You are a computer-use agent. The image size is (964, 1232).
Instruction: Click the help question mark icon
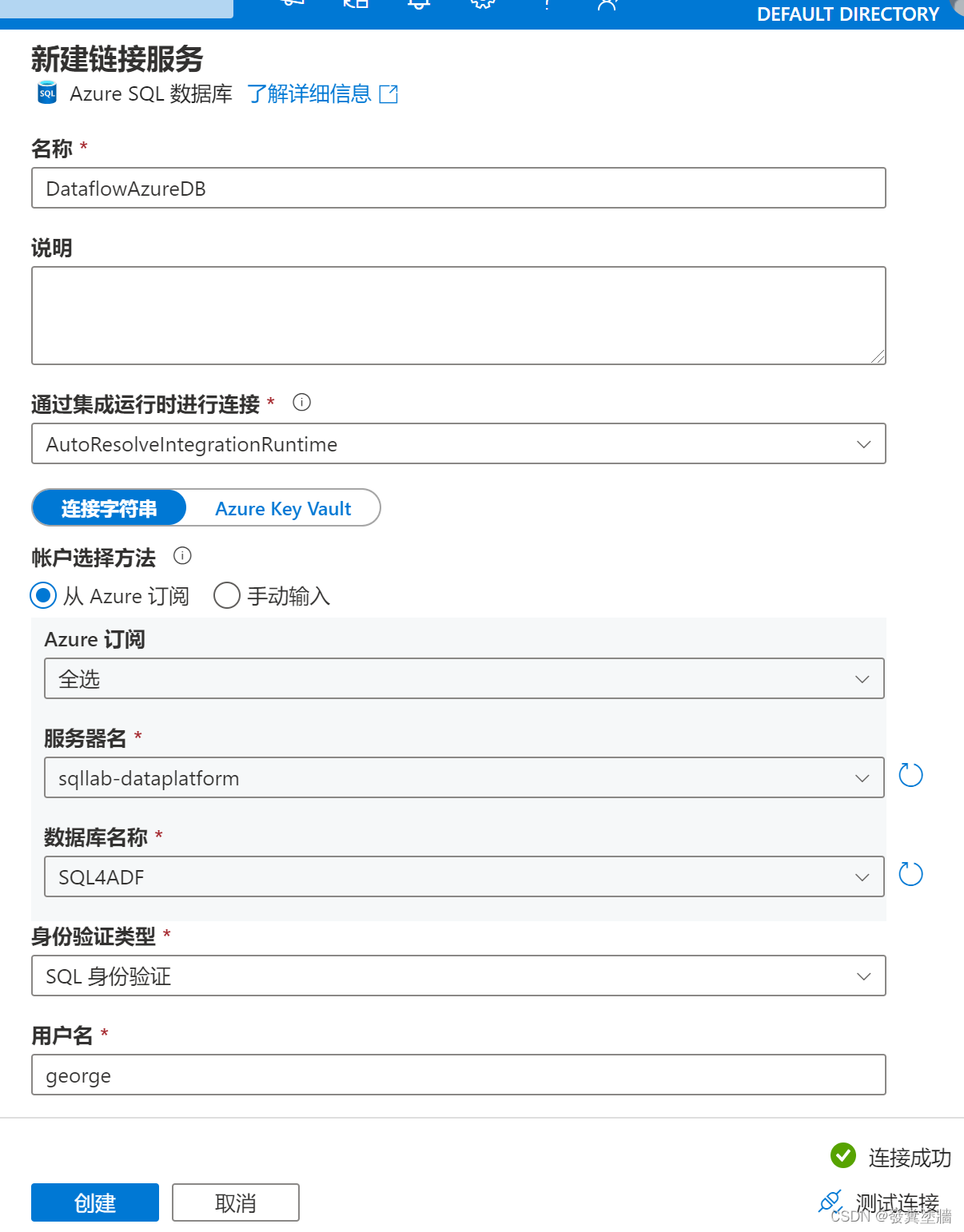pyautogui.click(x=546, y=6)
